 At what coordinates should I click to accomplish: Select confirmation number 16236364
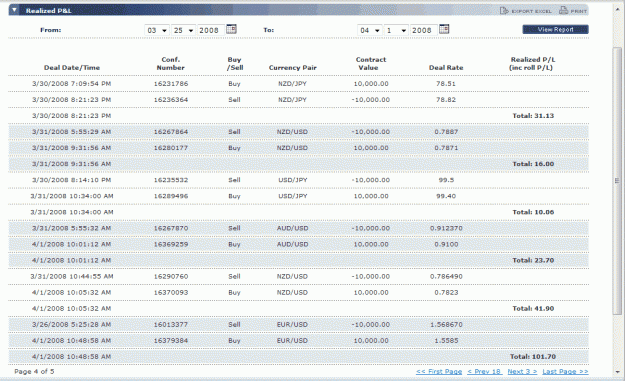[171, 100]
